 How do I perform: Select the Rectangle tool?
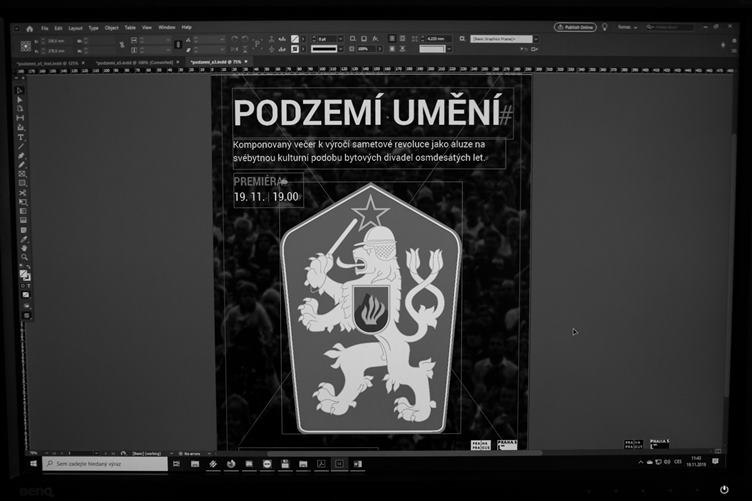click(x=22, y=183)
